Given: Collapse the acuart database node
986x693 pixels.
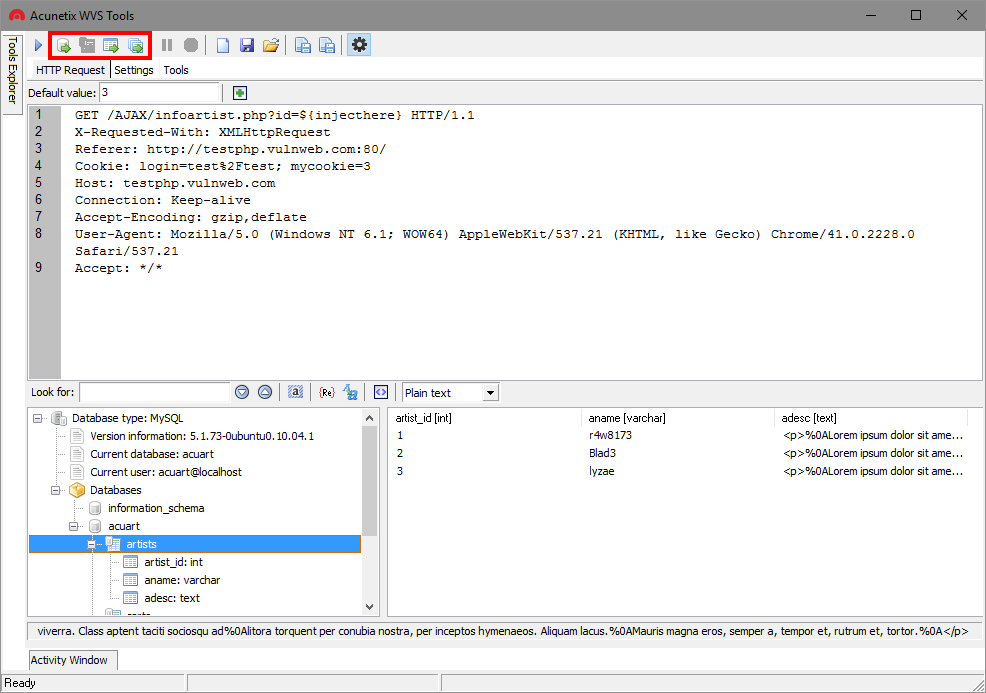Looking at the screenshot, I should pos(74,526).
